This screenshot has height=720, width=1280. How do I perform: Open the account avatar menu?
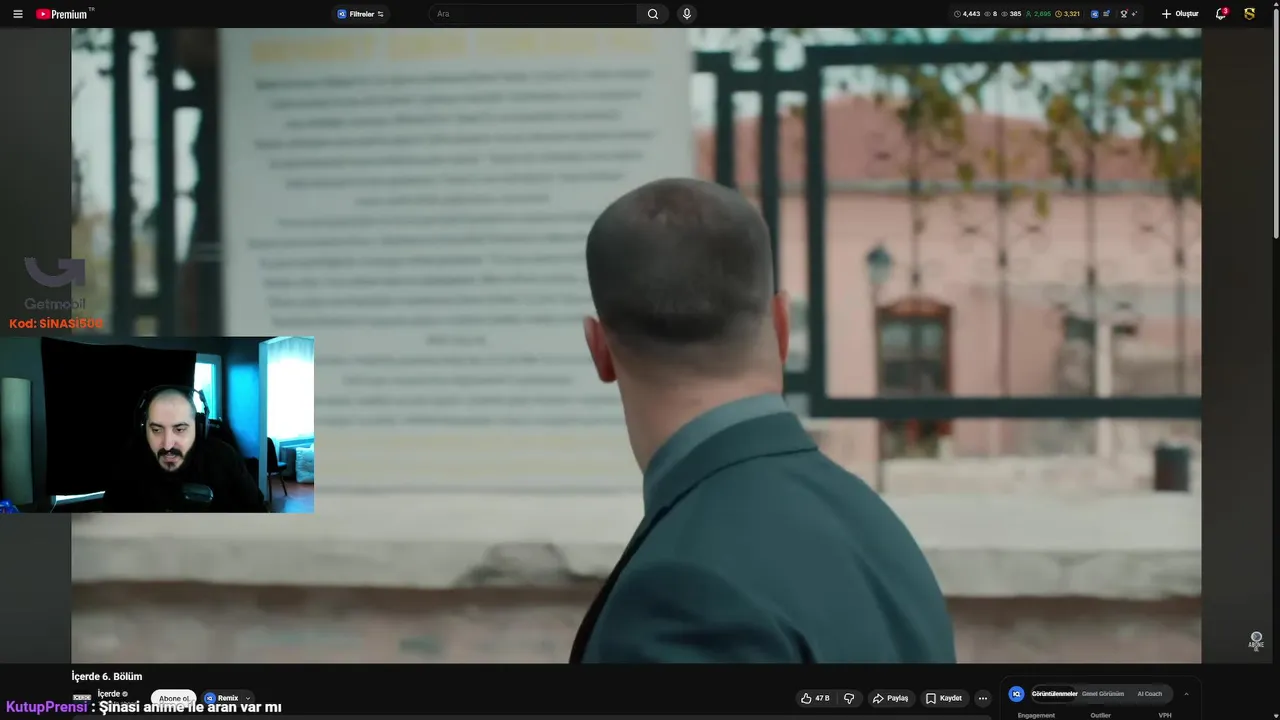(x=1250, y=14)
